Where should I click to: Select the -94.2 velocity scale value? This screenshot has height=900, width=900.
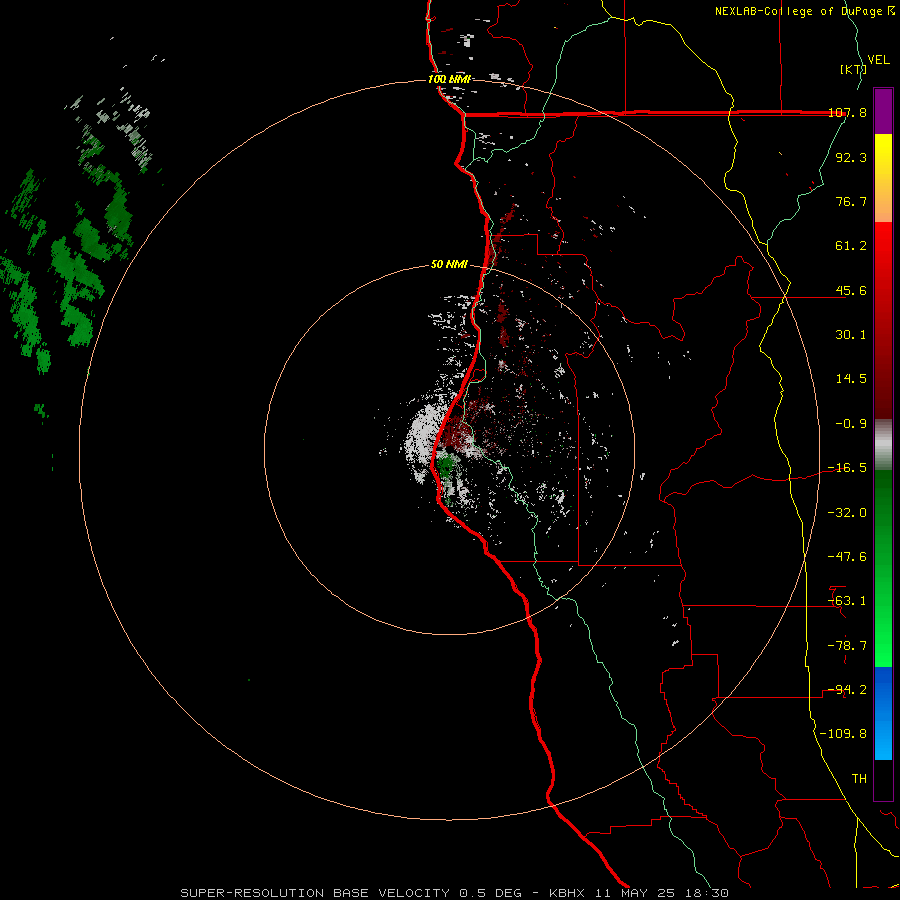tap(847, 690)
